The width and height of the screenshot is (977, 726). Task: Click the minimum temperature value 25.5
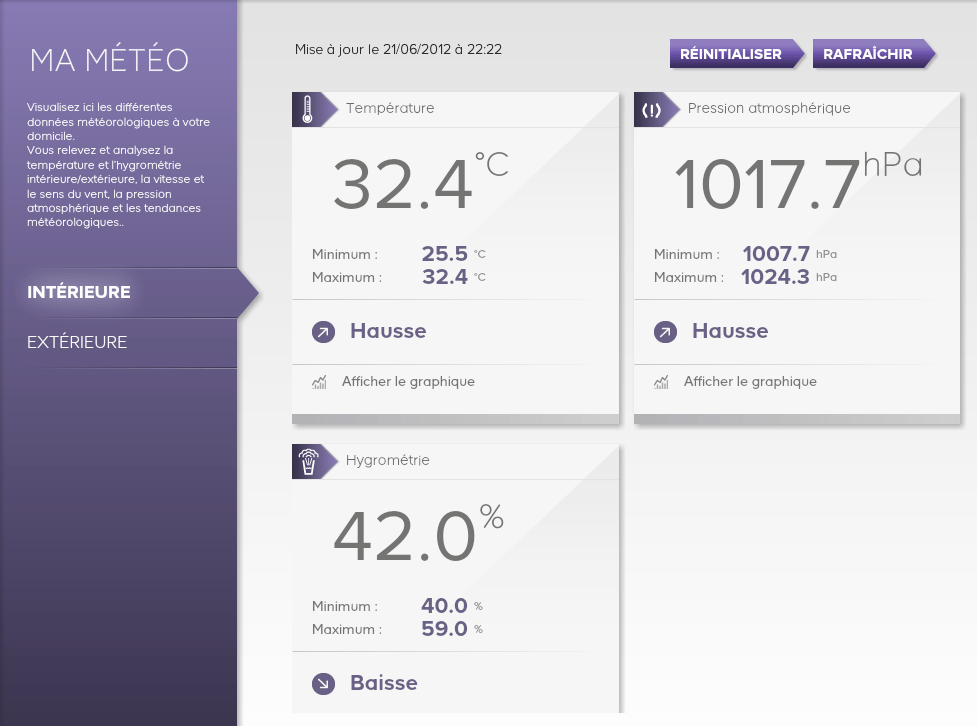pyautogui.click(x=444, y=254)
